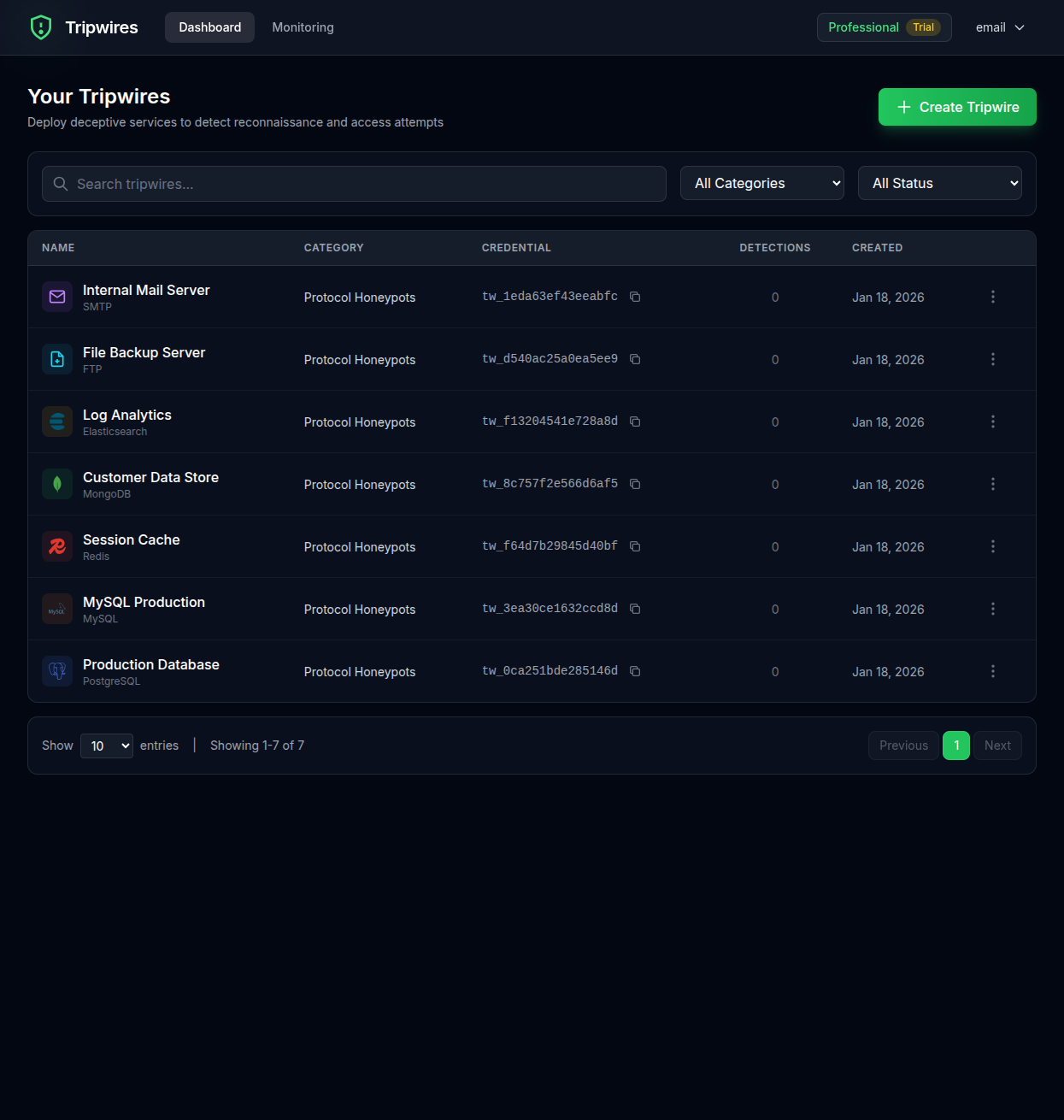Change the Show entries count selector

point(106,746)
